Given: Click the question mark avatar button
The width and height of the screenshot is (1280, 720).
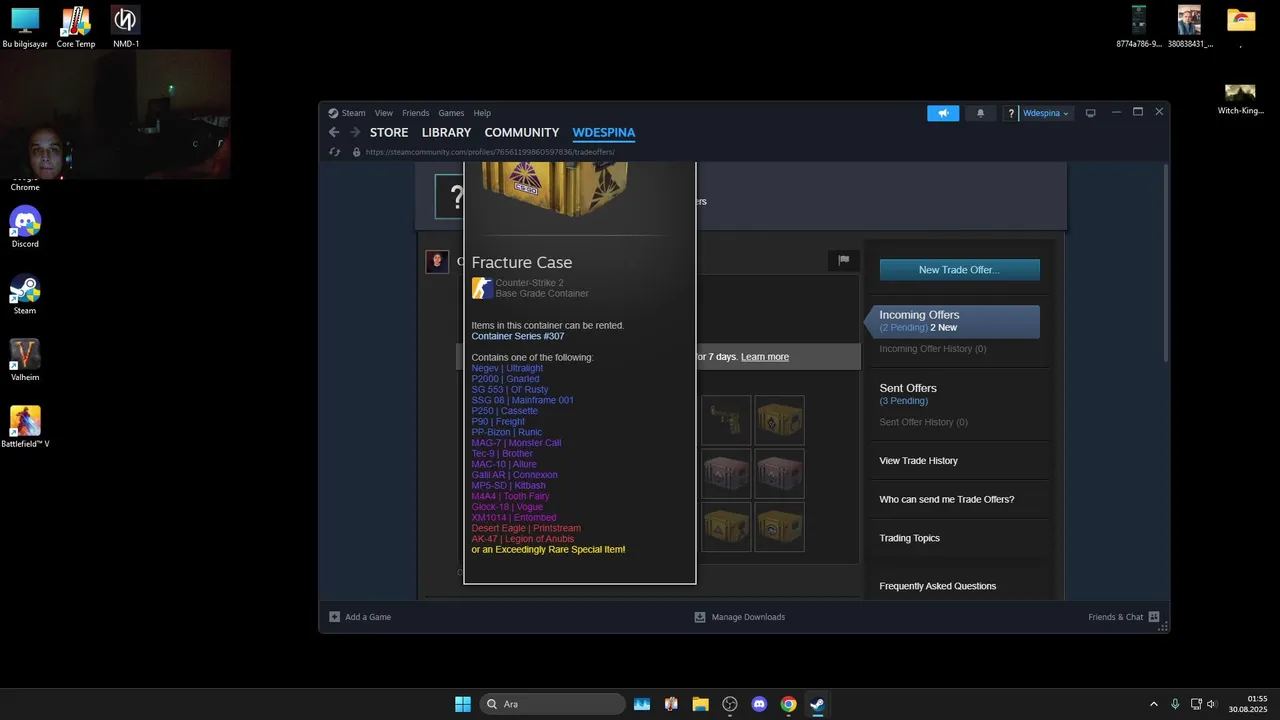Looking at the screenshot, I should coord(1011,113).
